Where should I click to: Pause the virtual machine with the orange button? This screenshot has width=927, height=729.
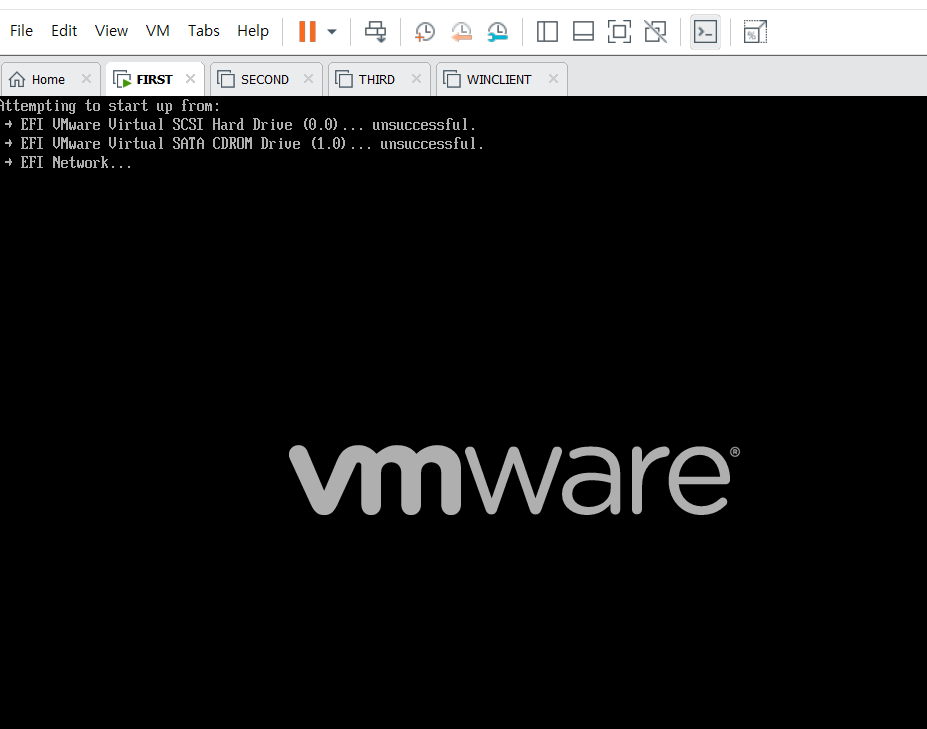pos(307,31)
